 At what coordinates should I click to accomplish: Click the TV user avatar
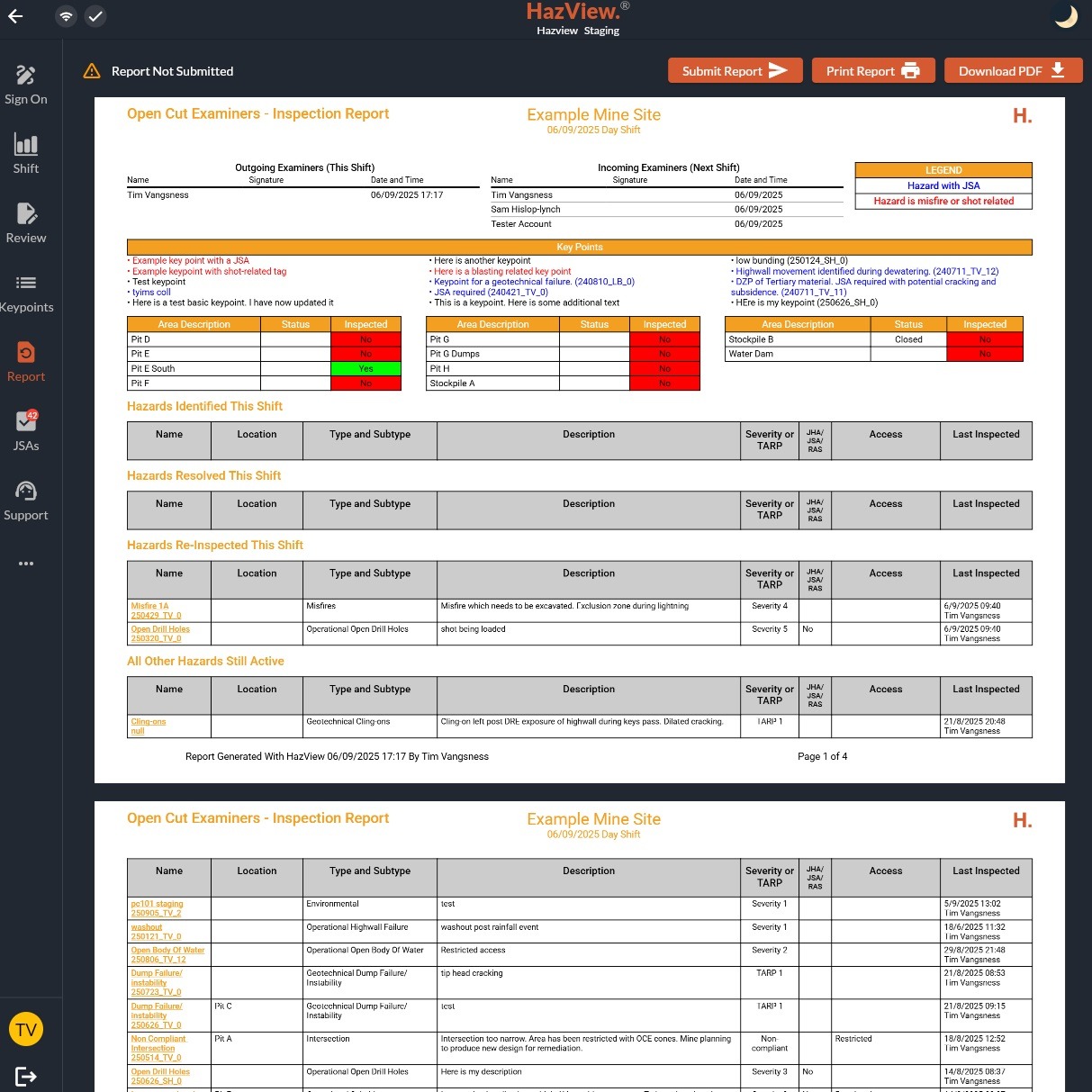[x=26, y=1030]
